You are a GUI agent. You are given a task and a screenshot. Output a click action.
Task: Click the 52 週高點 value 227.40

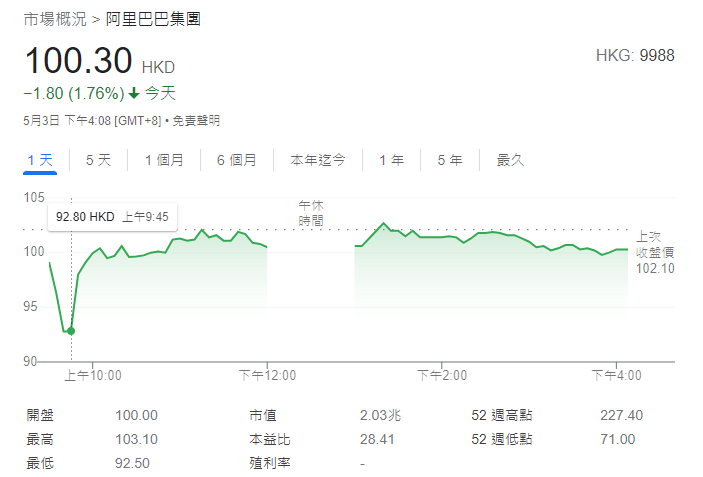tap(623, 415)
